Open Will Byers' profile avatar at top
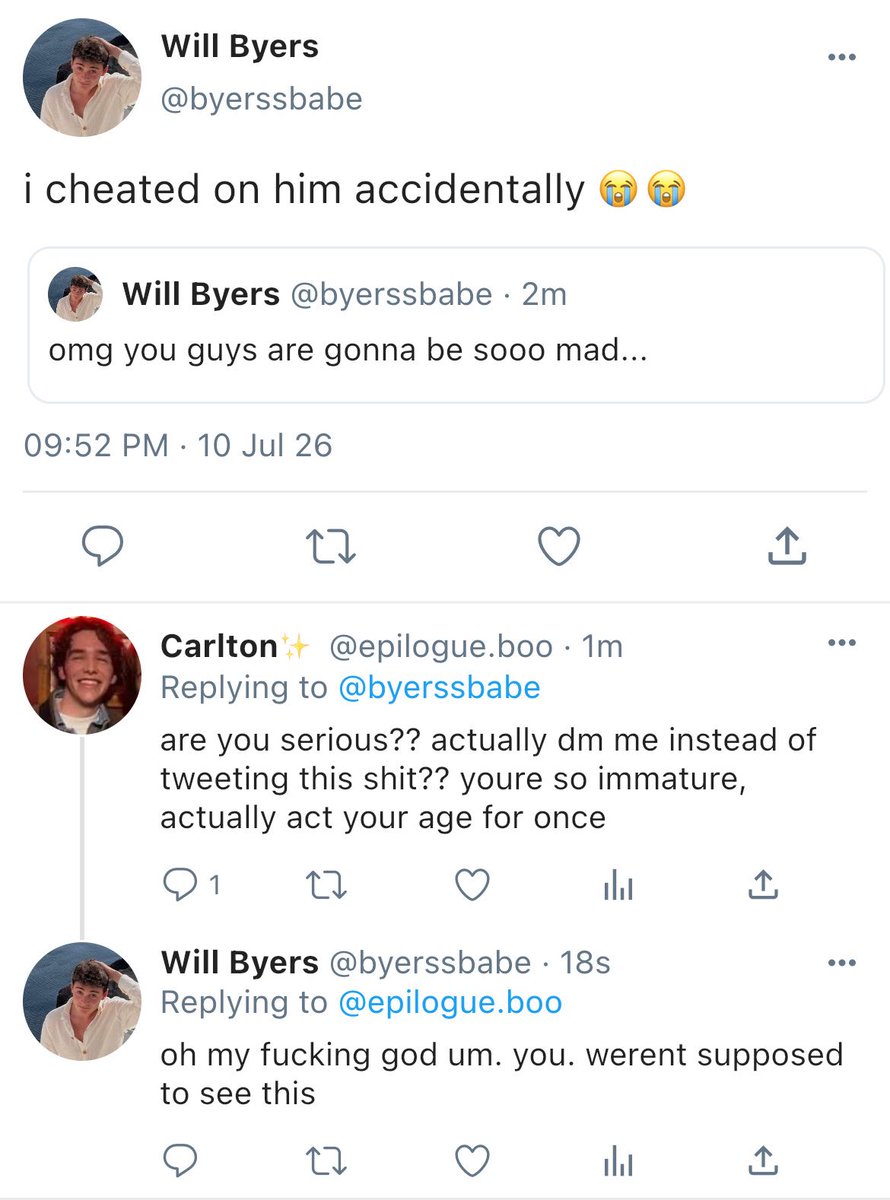Viewport: 890px width, 1200px height. point(82,78)
